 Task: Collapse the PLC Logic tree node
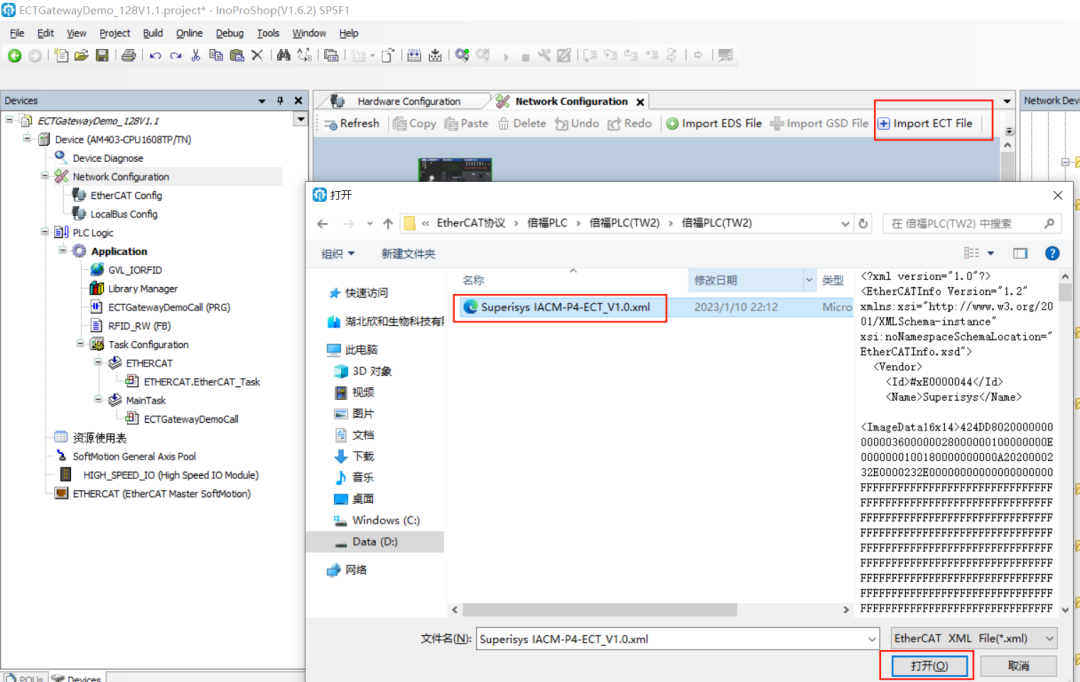point(46,232)
